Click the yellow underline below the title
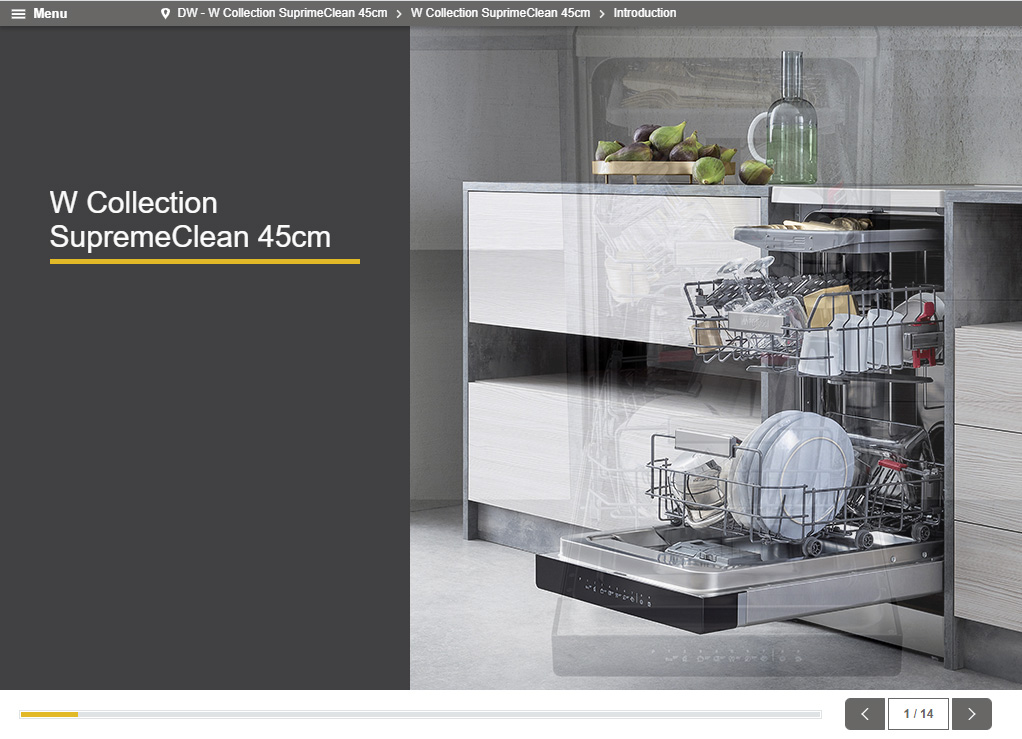This screenshot has height=739, width=1022. coord(204,261)
